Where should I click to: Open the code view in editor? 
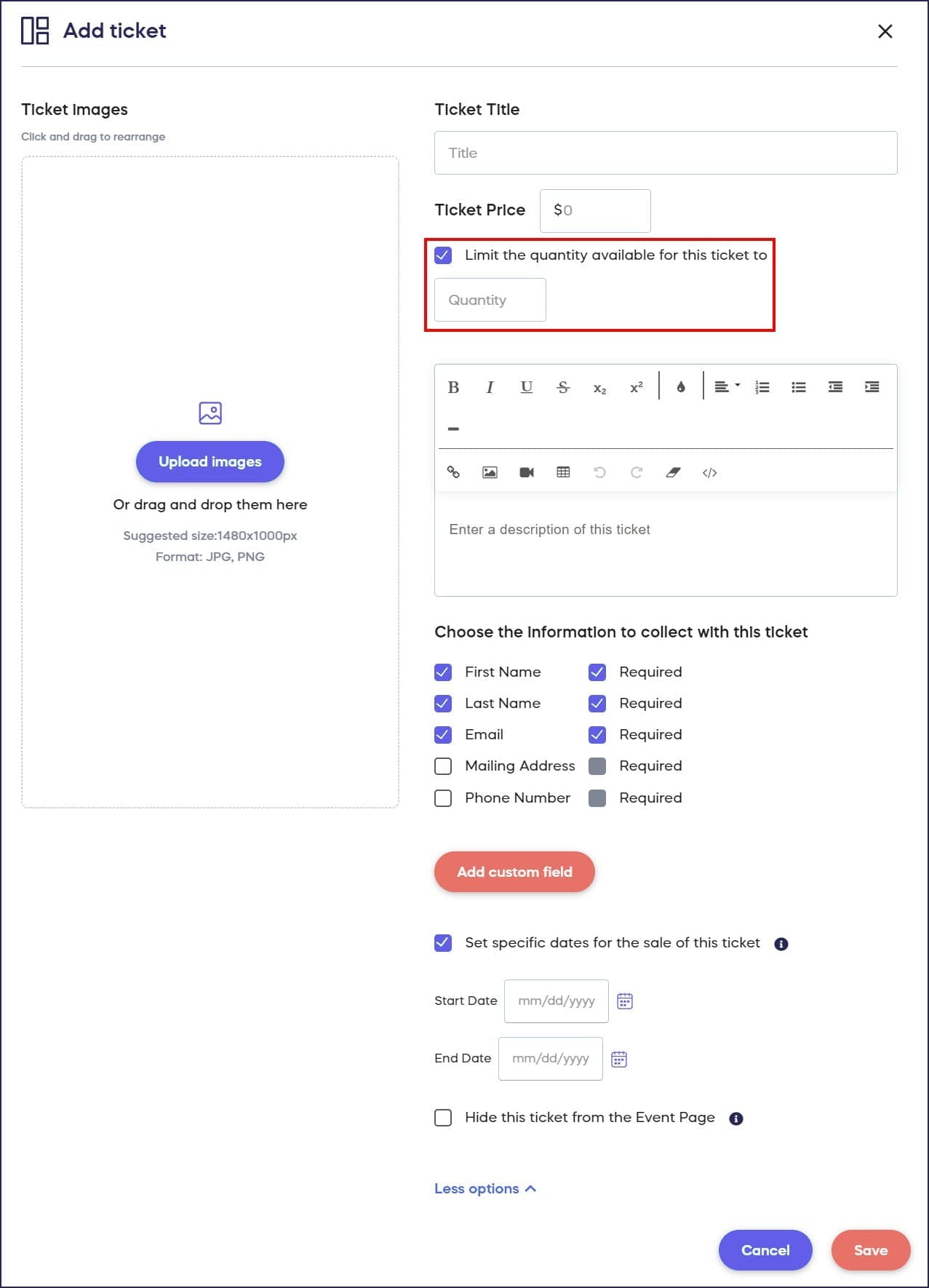point(709,473)
